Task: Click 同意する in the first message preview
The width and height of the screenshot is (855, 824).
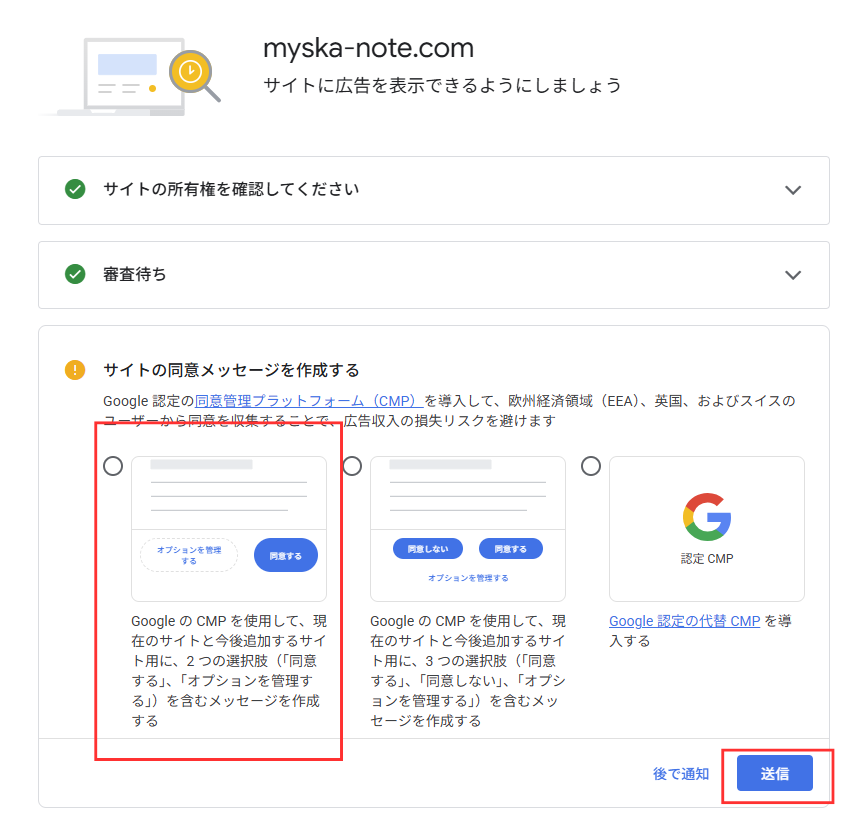Action: tap(284, 555)
